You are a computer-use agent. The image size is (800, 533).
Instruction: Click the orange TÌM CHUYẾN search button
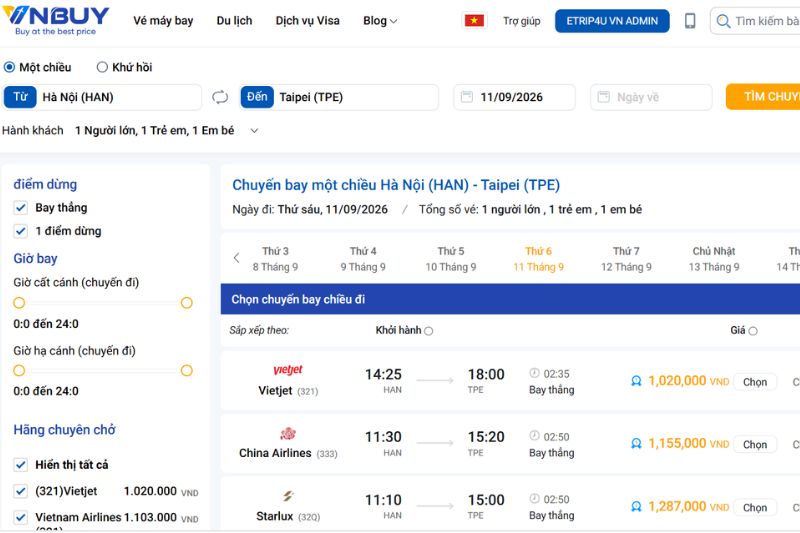pos(763,97)
